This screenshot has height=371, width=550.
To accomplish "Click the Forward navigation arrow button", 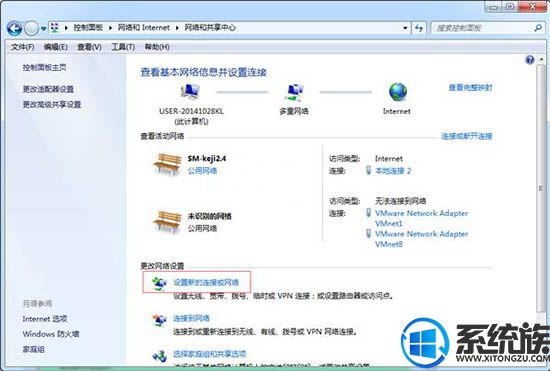I will pyautogui.click(x=32, y=28).
